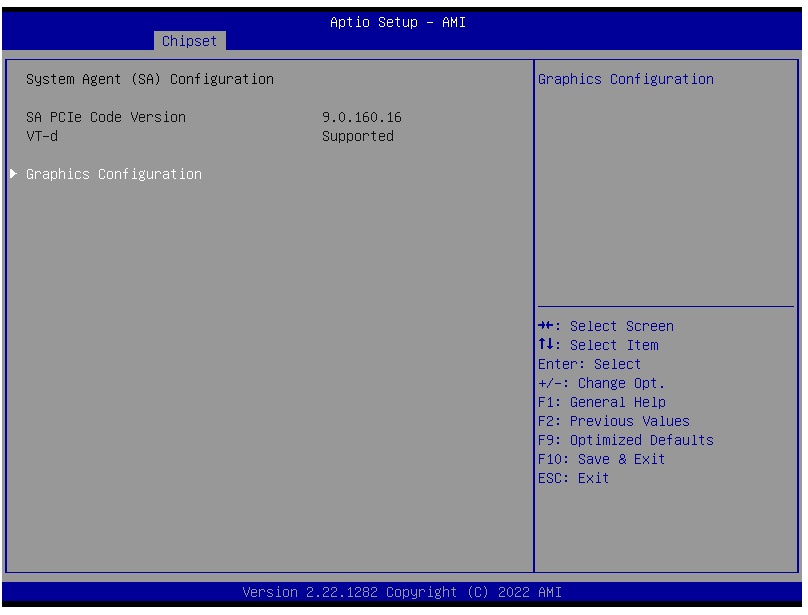Click the Enter: Select hint
The width and height of the screenshot is (808, 615).
coord(589,364)
